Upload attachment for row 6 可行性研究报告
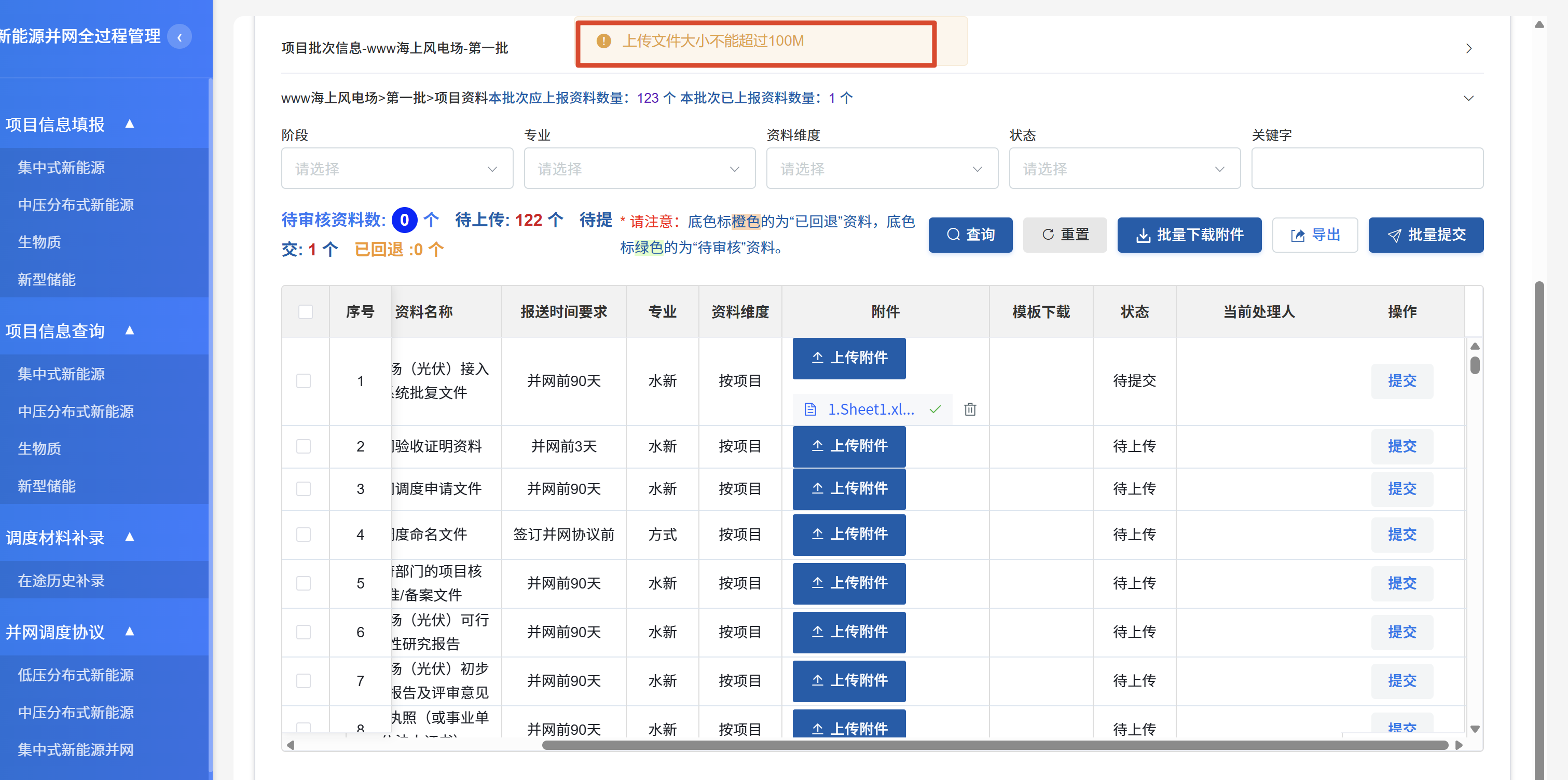This screenshot has width=1568, height=780. (848, 632)
